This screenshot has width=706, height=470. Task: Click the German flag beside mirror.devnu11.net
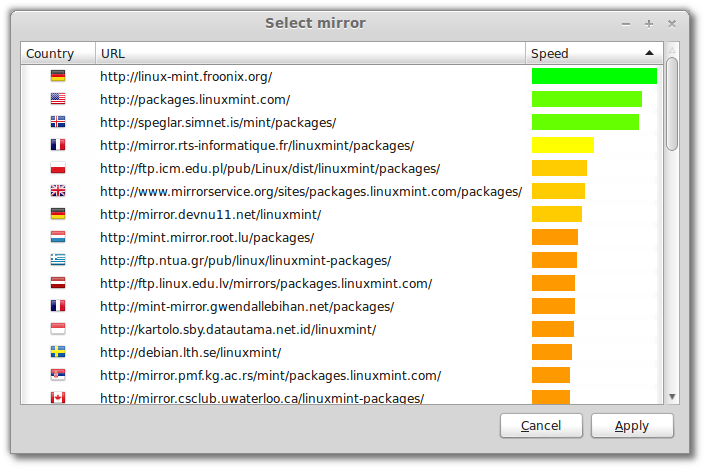coord(58,213)
